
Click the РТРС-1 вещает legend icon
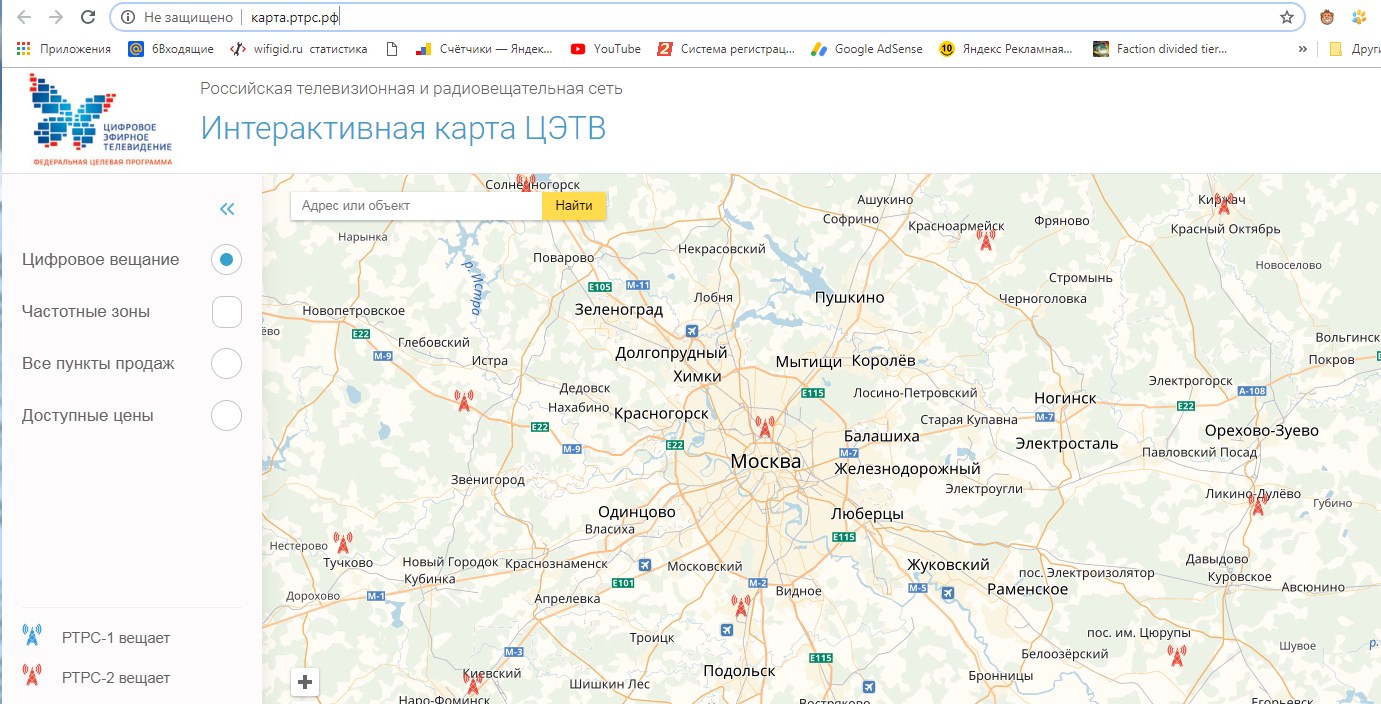point(32,635)
